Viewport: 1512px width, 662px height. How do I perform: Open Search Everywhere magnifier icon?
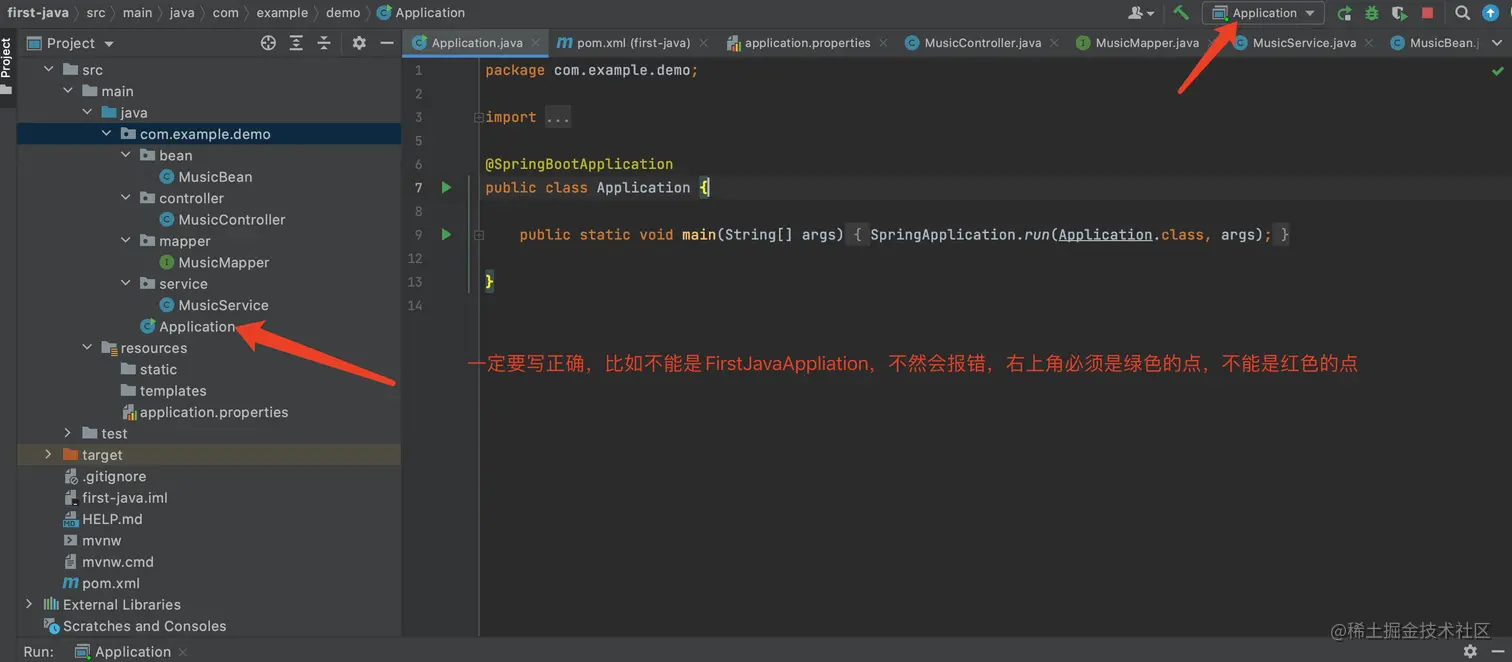[x=1462, y=13]
